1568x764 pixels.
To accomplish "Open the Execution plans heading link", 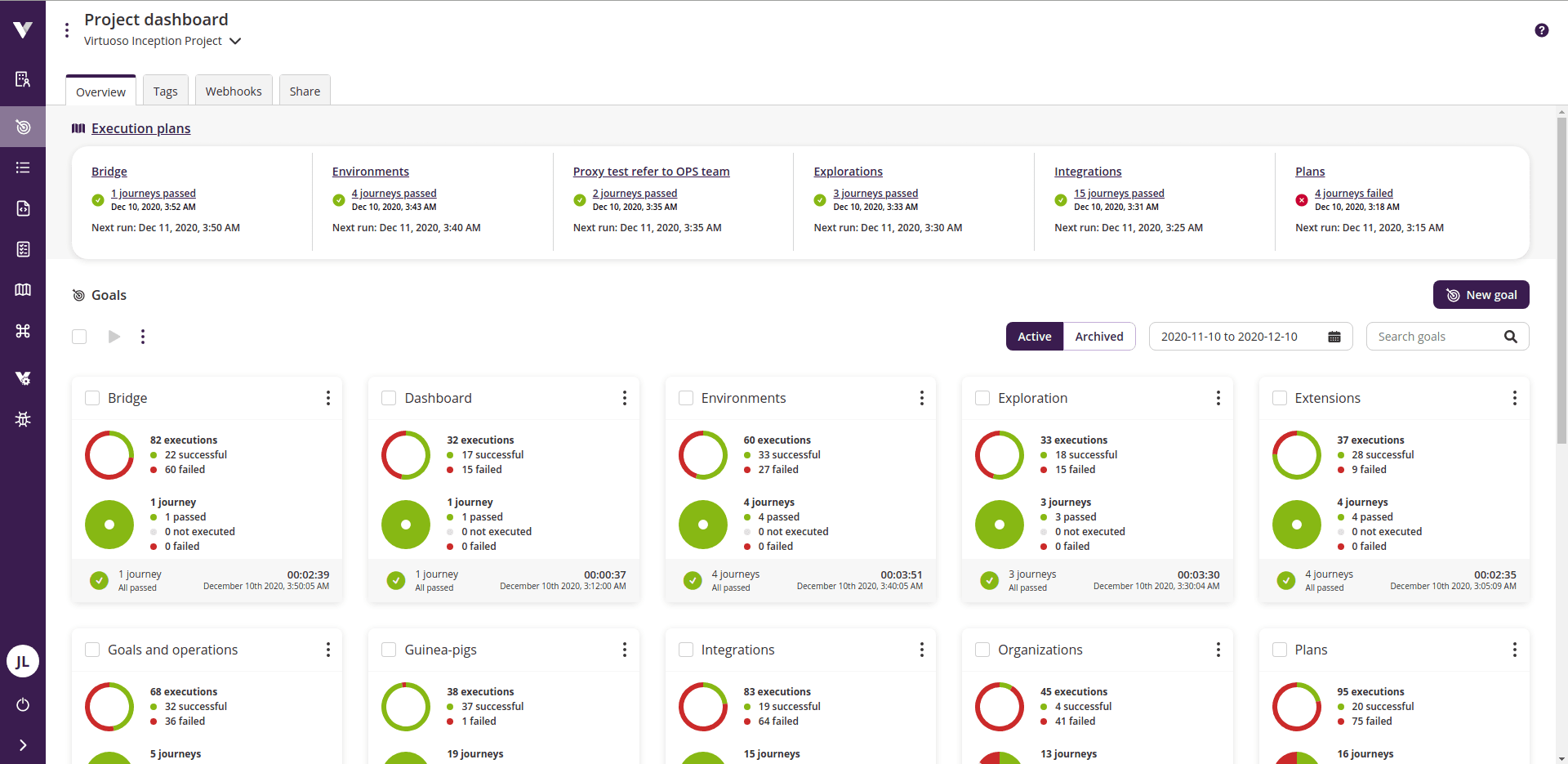I will tap(140, 128).
